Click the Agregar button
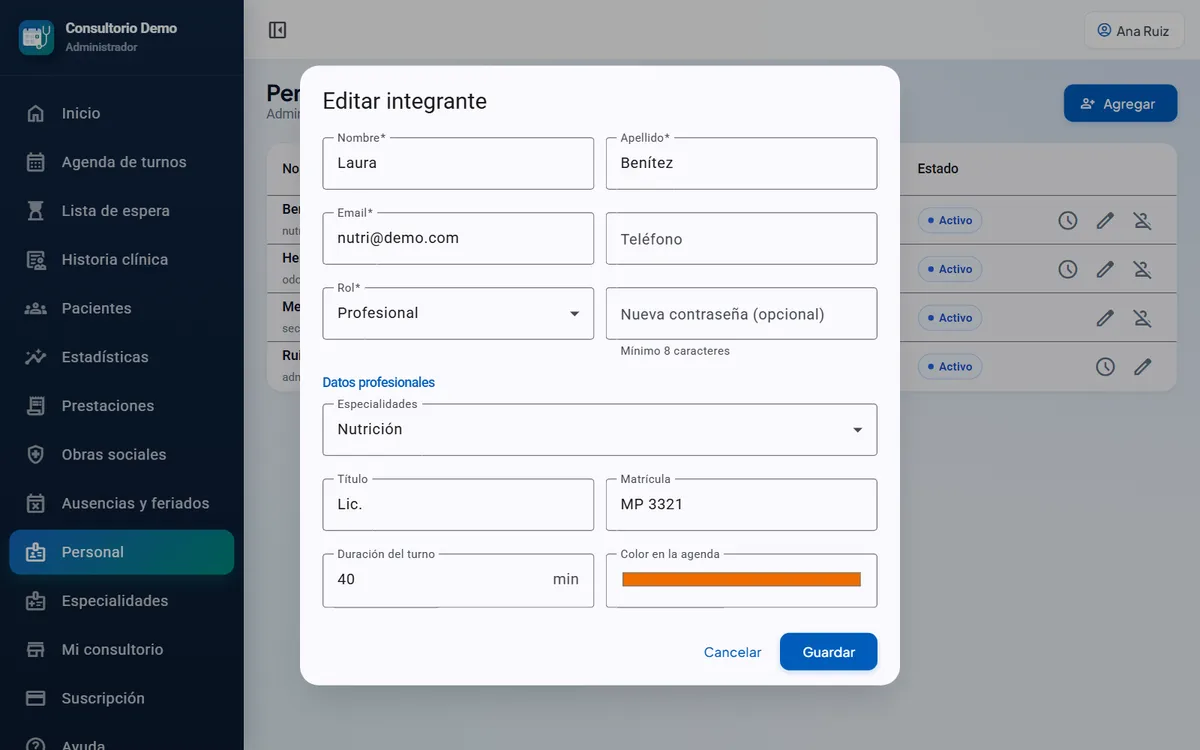This screenshot has height=750, width=1200. [1120, 104]
